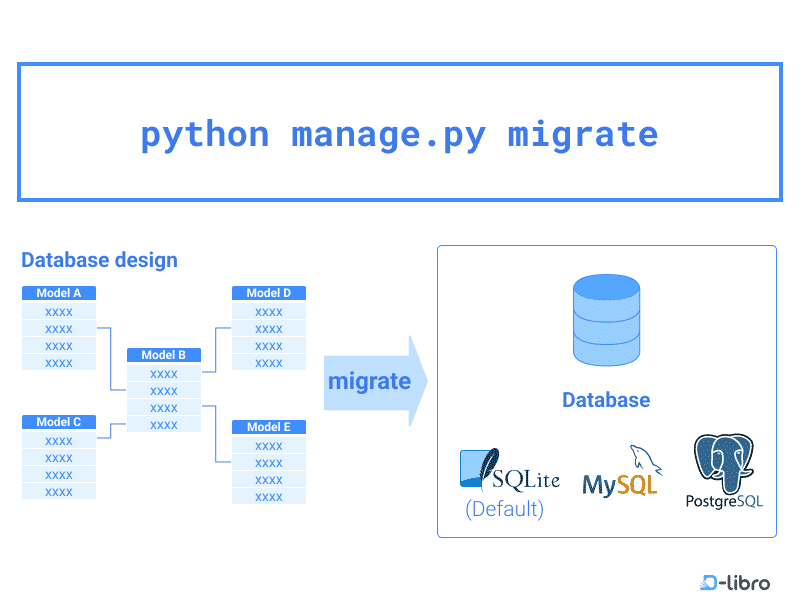This screenshot has height=600, width=800.
Task: Expand the Database design section
Action: point(99,260)
